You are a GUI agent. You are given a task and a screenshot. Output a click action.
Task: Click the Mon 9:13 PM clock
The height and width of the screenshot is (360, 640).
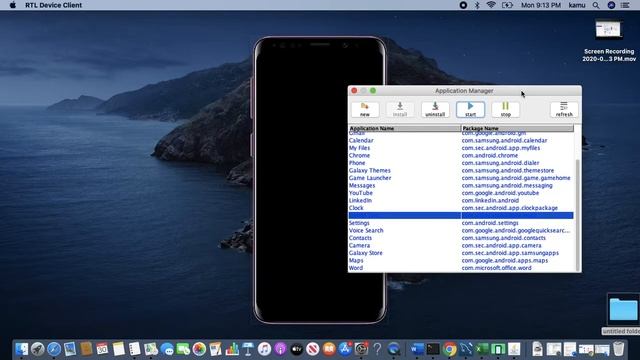541,5
